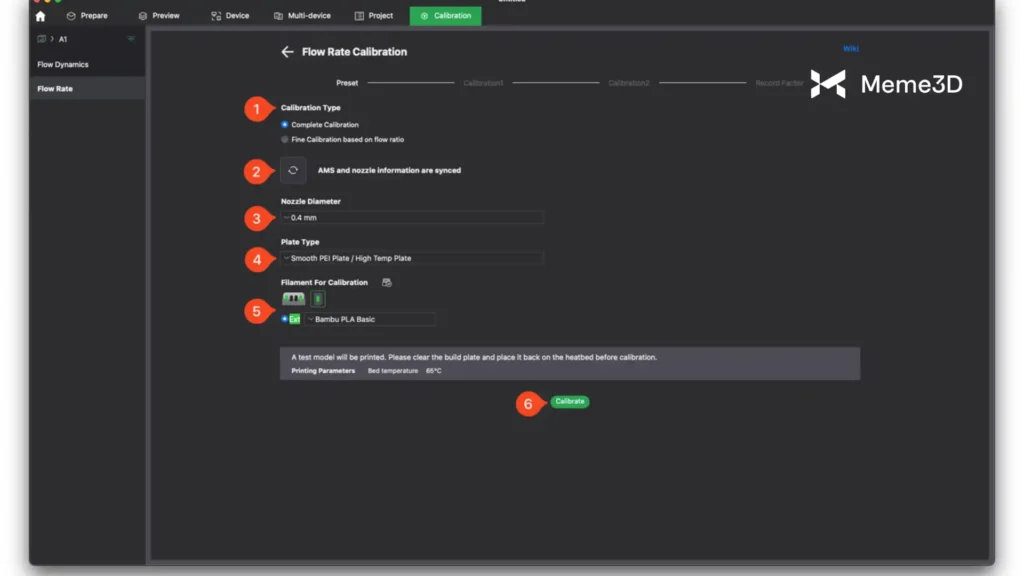
Task: Click the sync AMS and nozzle refresh icon
Action: (293, 171)
